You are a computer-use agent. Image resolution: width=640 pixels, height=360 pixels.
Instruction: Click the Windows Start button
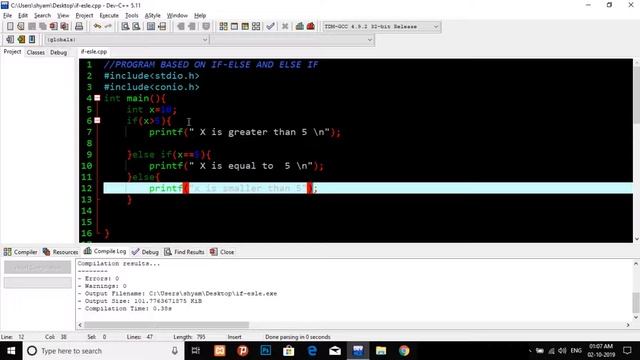pos(11,351)
